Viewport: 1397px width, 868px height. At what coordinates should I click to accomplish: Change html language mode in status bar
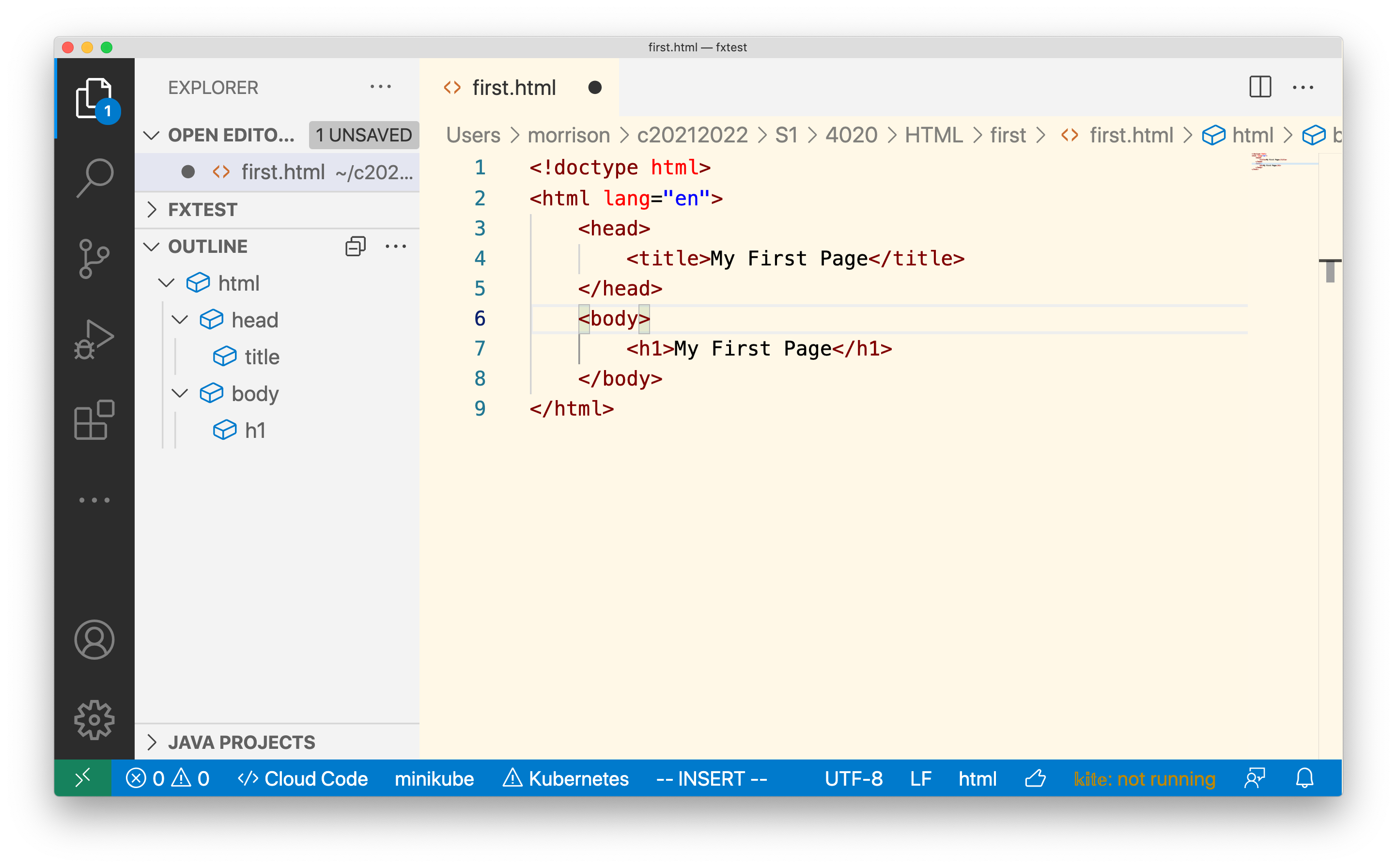[x=977, y=778]
